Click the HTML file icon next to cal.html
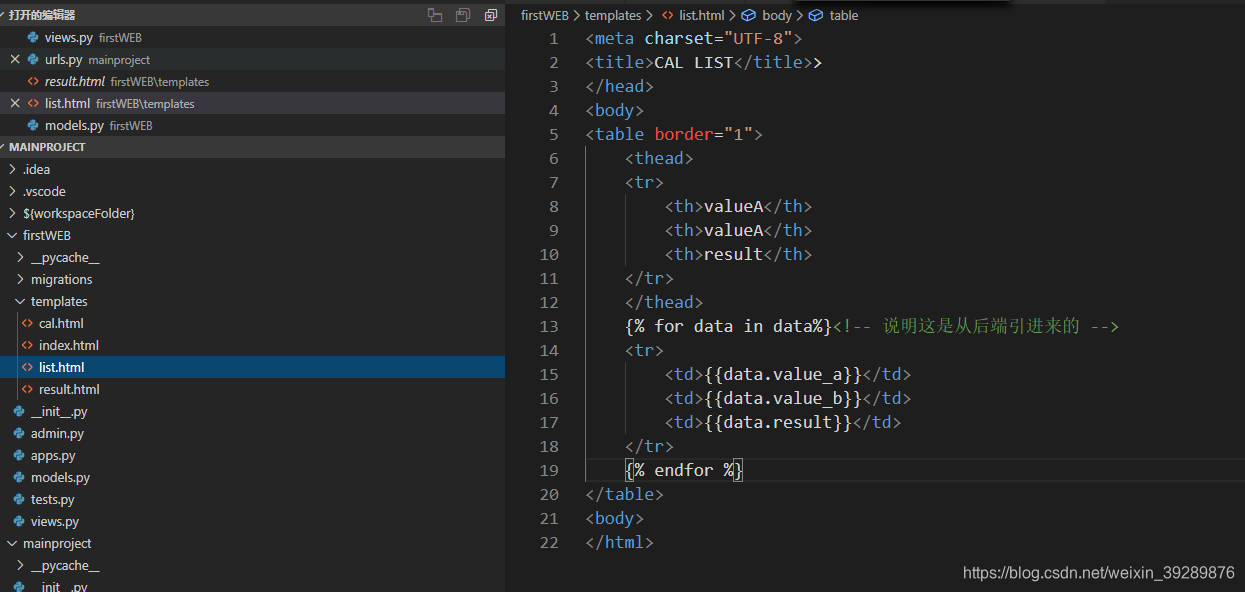This screenshot has width=1245, height=592. click(27, 323)
